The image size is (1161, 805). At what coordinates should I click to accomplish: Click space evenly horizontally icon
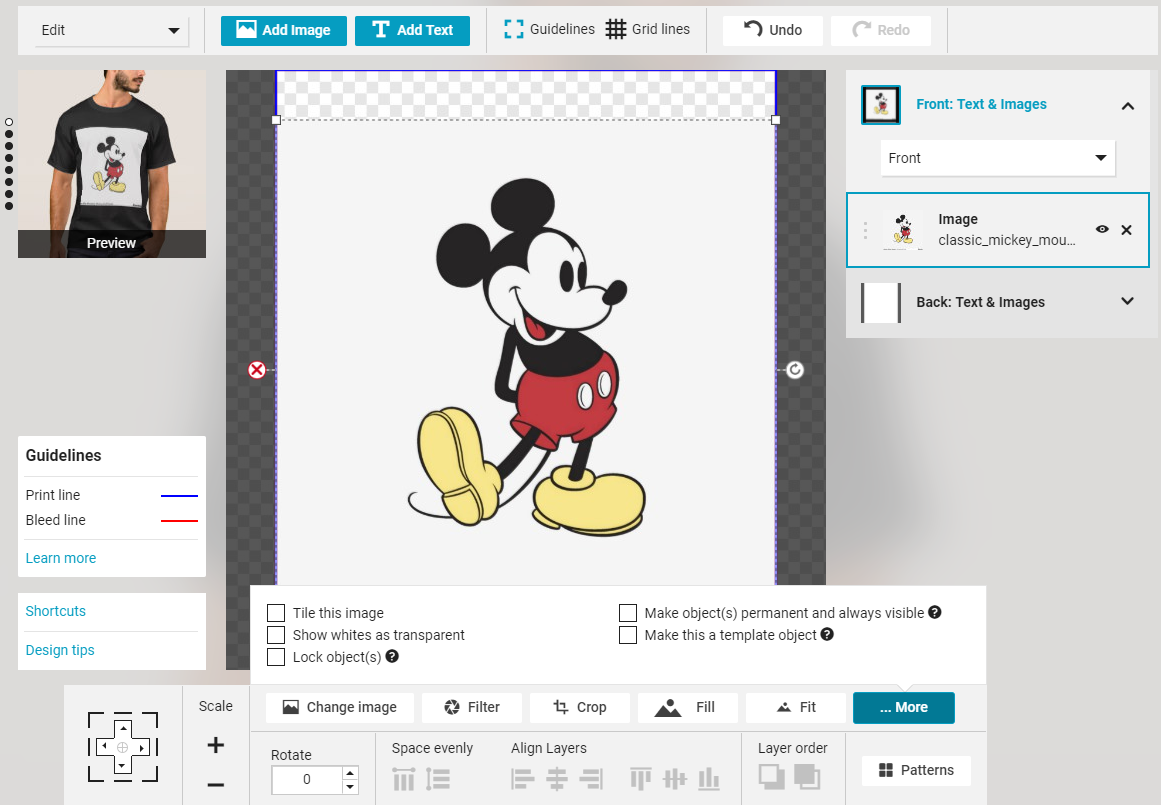coord(404,779)
